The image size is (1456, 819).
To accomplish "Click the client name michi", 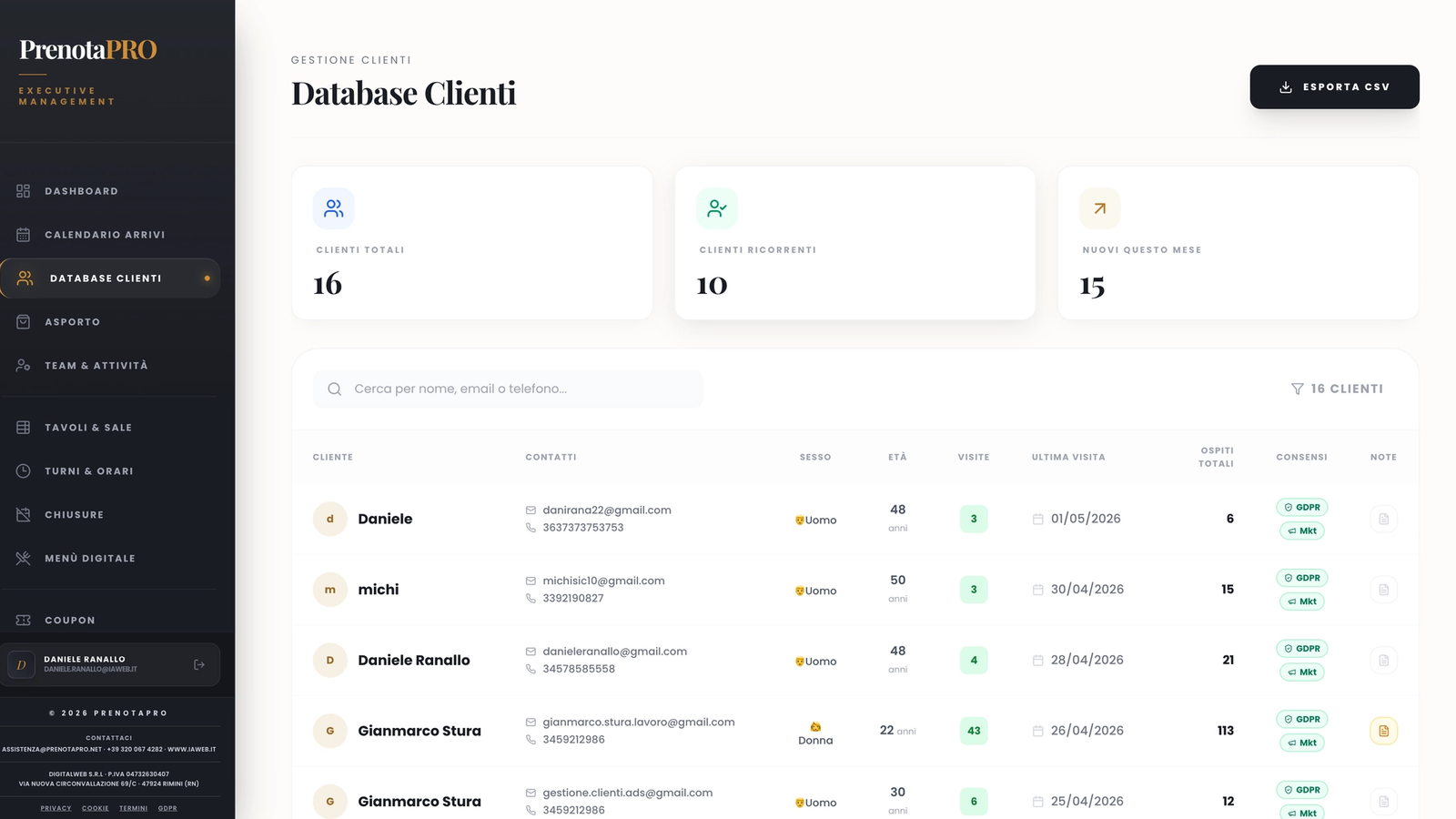I will (x=379, y=590).
